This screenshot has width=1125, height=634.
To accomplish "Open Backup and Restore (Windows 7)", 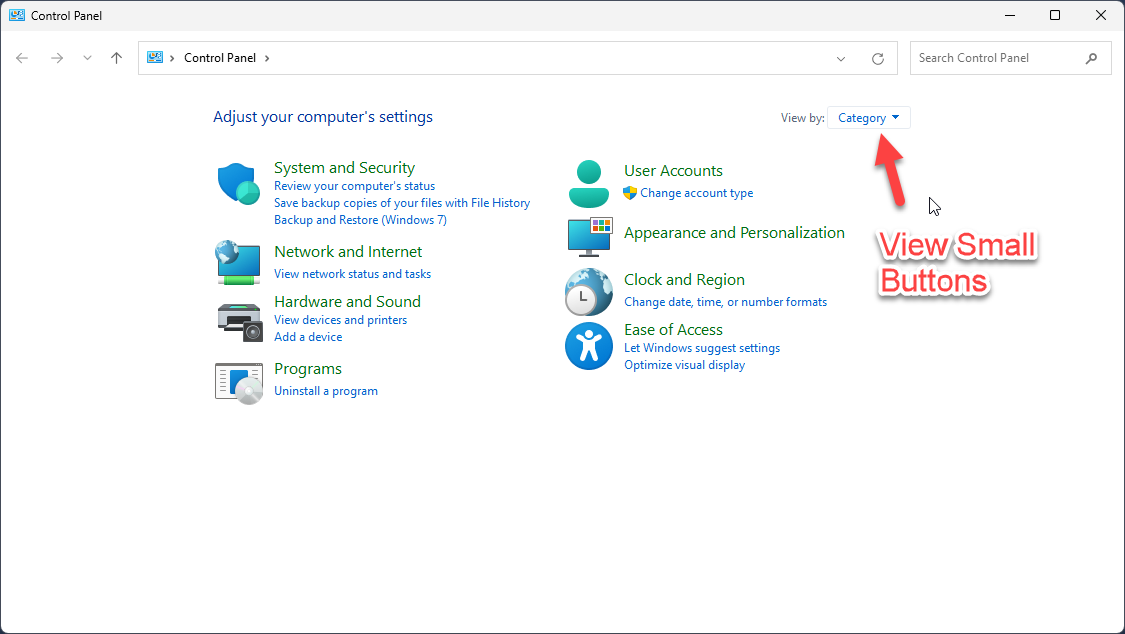I will click(360, 220).
